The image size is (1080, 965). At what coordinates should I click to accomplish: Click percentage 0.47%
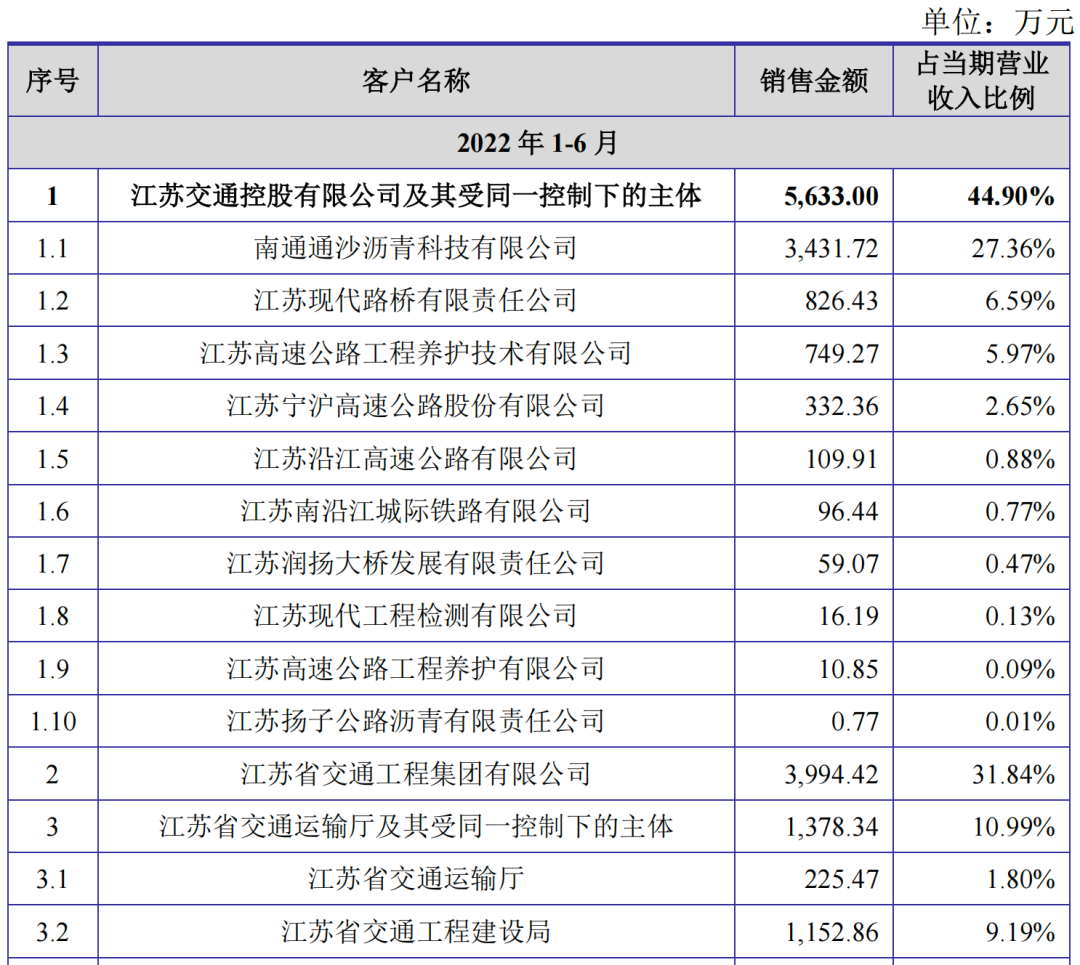click(1020, 564)
